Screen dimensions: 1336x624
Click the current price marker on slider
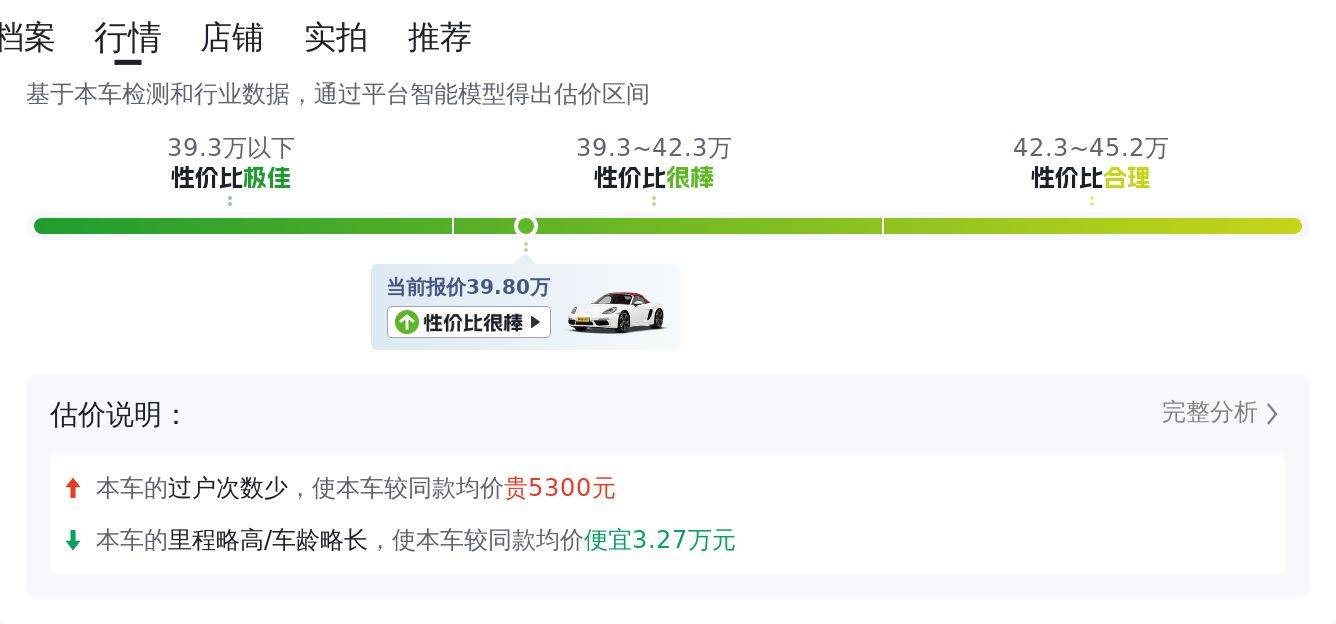pos(526,226)
